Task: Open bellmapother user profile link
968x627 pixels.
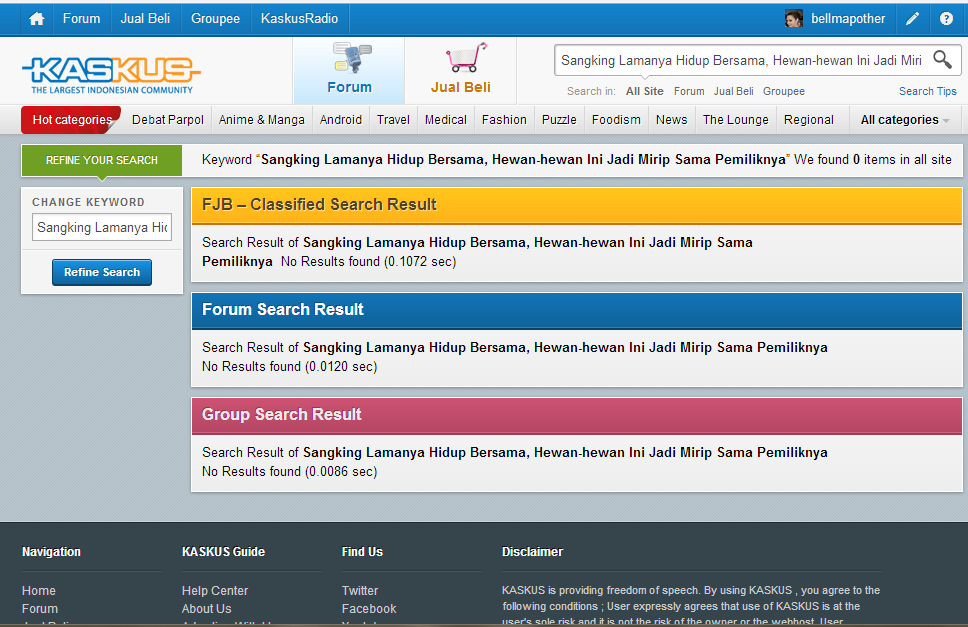Action: (x=848, y=19)
